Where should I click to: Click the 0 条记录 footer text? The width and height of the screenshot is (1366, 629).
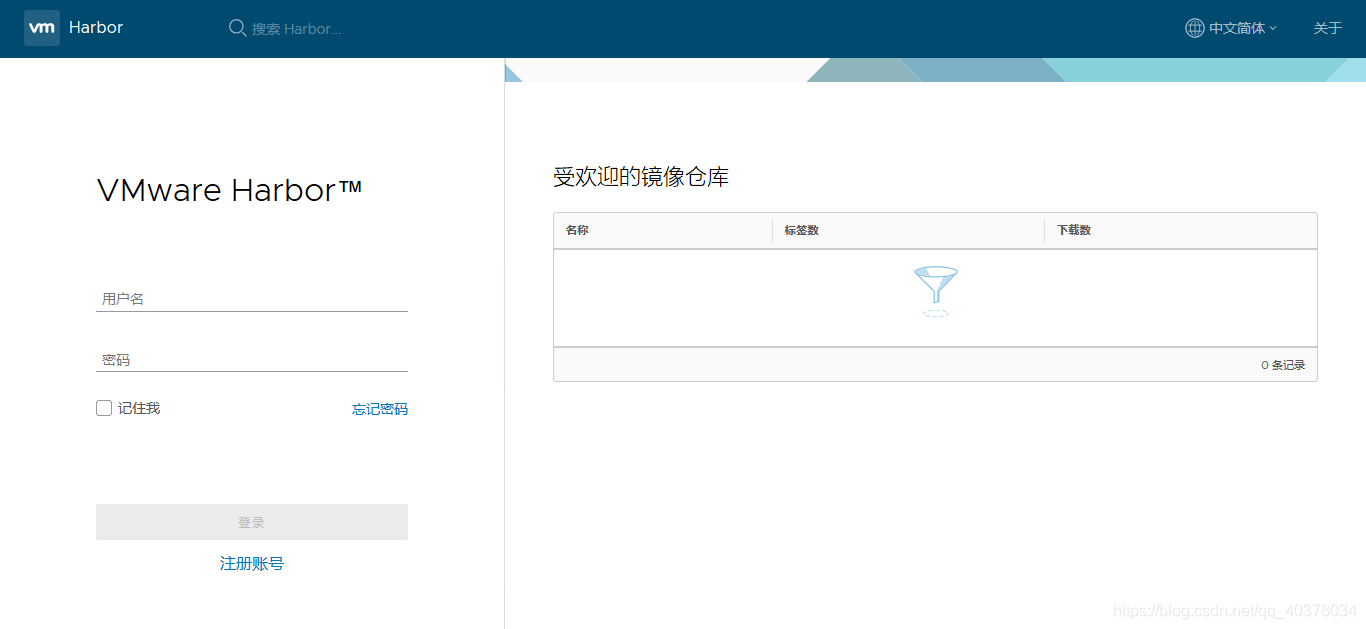pyautogui.click(x=1283, y=365)
